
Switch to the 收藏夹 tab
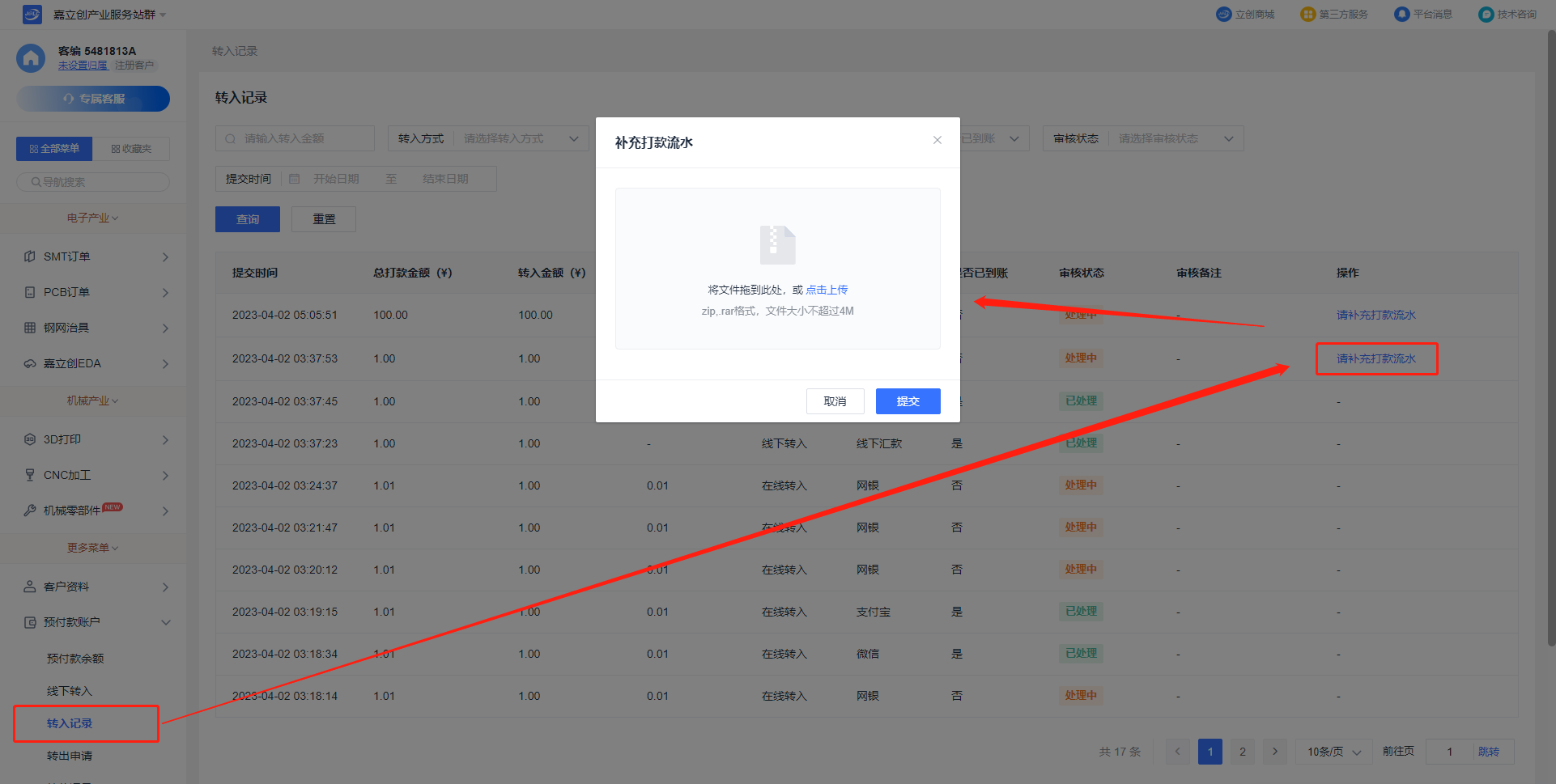[x=131, y=149]
